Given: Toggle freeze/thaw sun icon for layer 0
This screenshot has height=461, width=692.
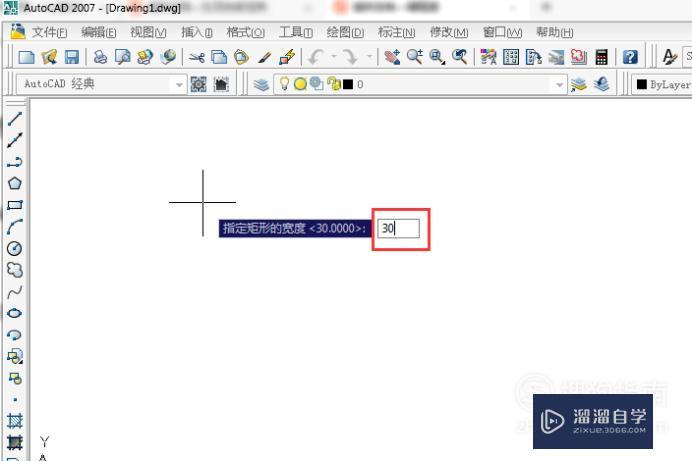Looking at the screenshot, I should coord(300,84).
